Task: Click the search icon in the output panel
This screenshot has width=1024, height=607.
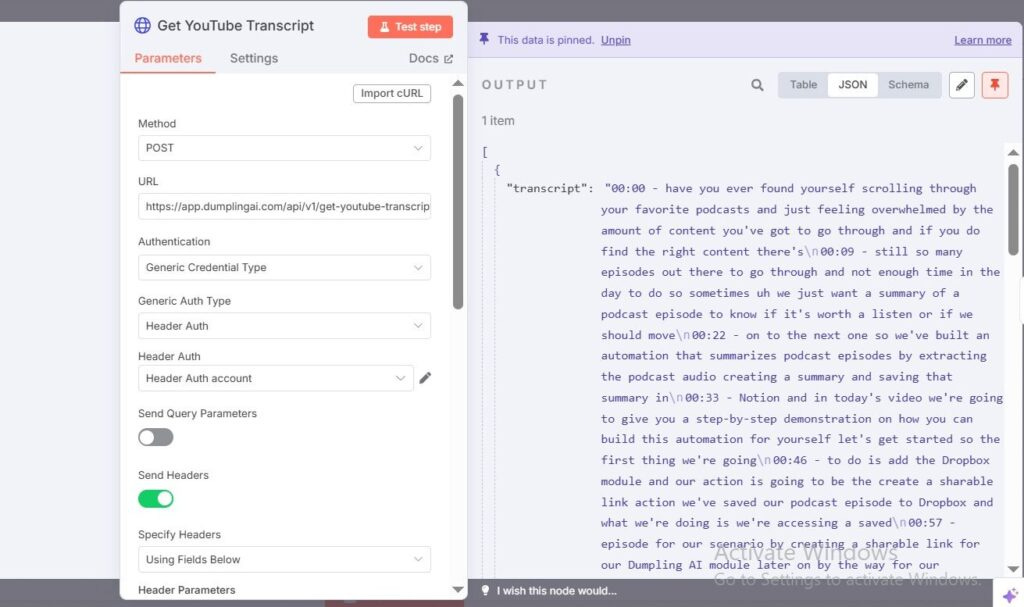Action: [x=757, y=85]
